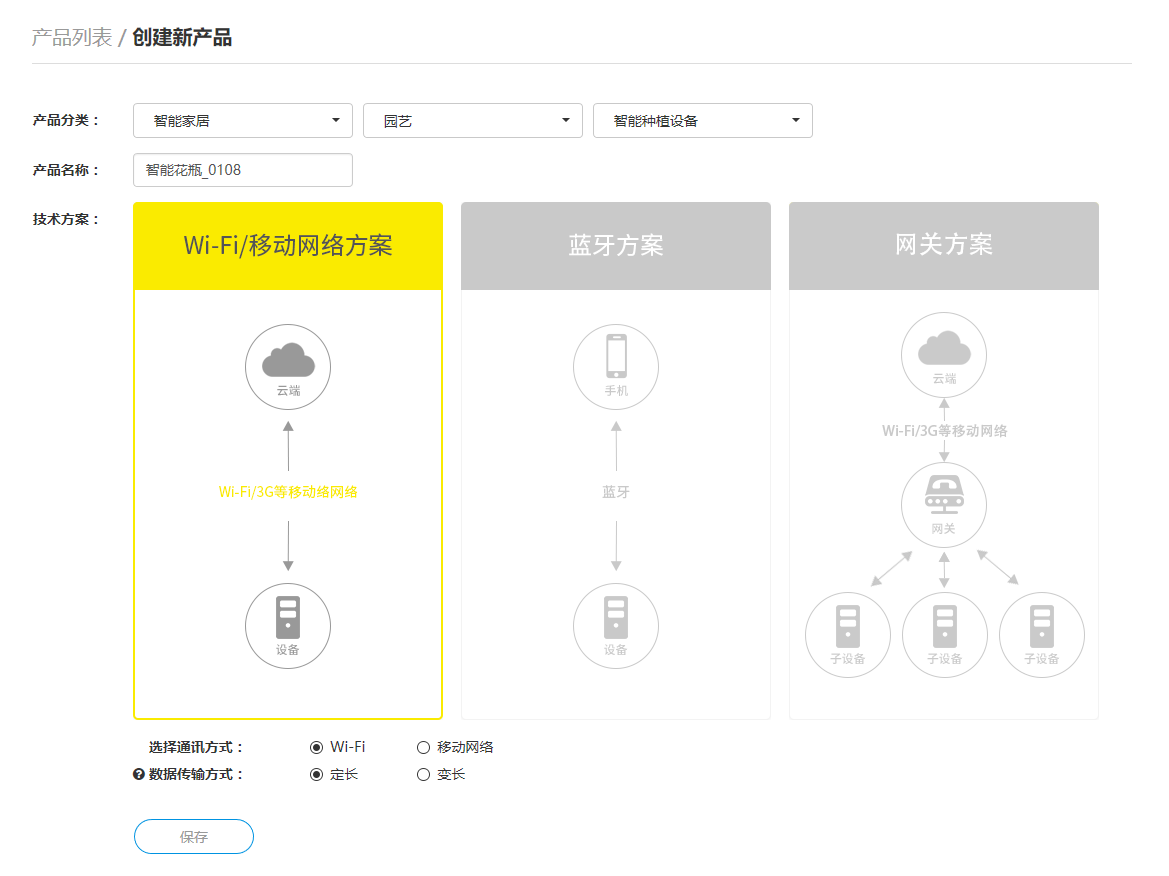Open the 智能家居 category dropdown
Image resolution: width=1169 pixels, height=876 pixels.
(x=243, y=121)
